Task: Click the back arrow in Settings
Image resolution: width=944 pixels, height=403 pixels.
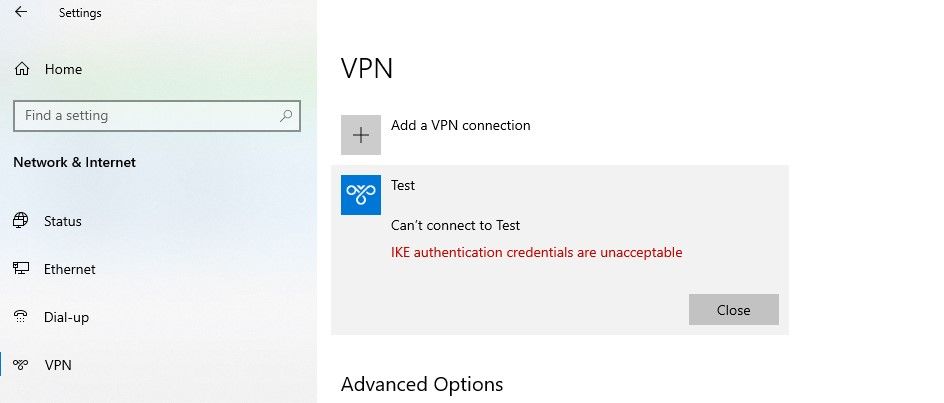Action: coord(21,13)
